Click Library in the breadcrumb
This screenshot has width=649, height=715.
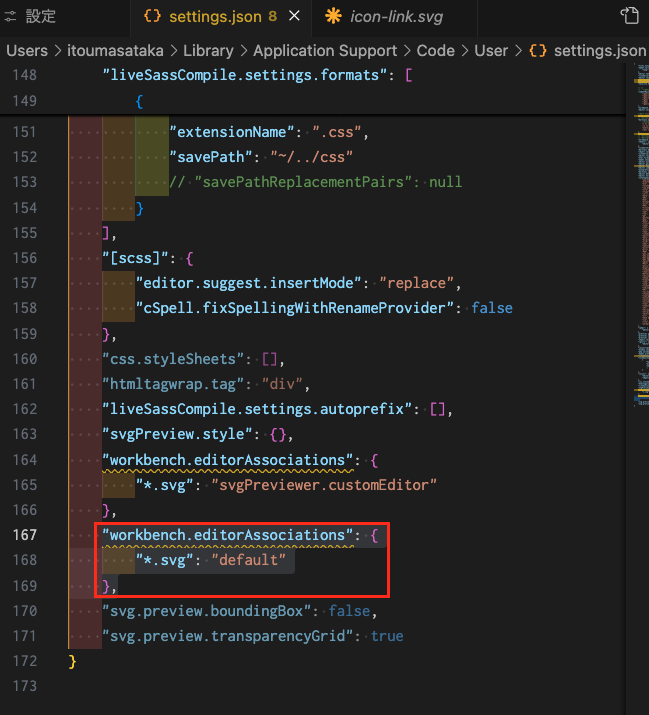point(208,51)
